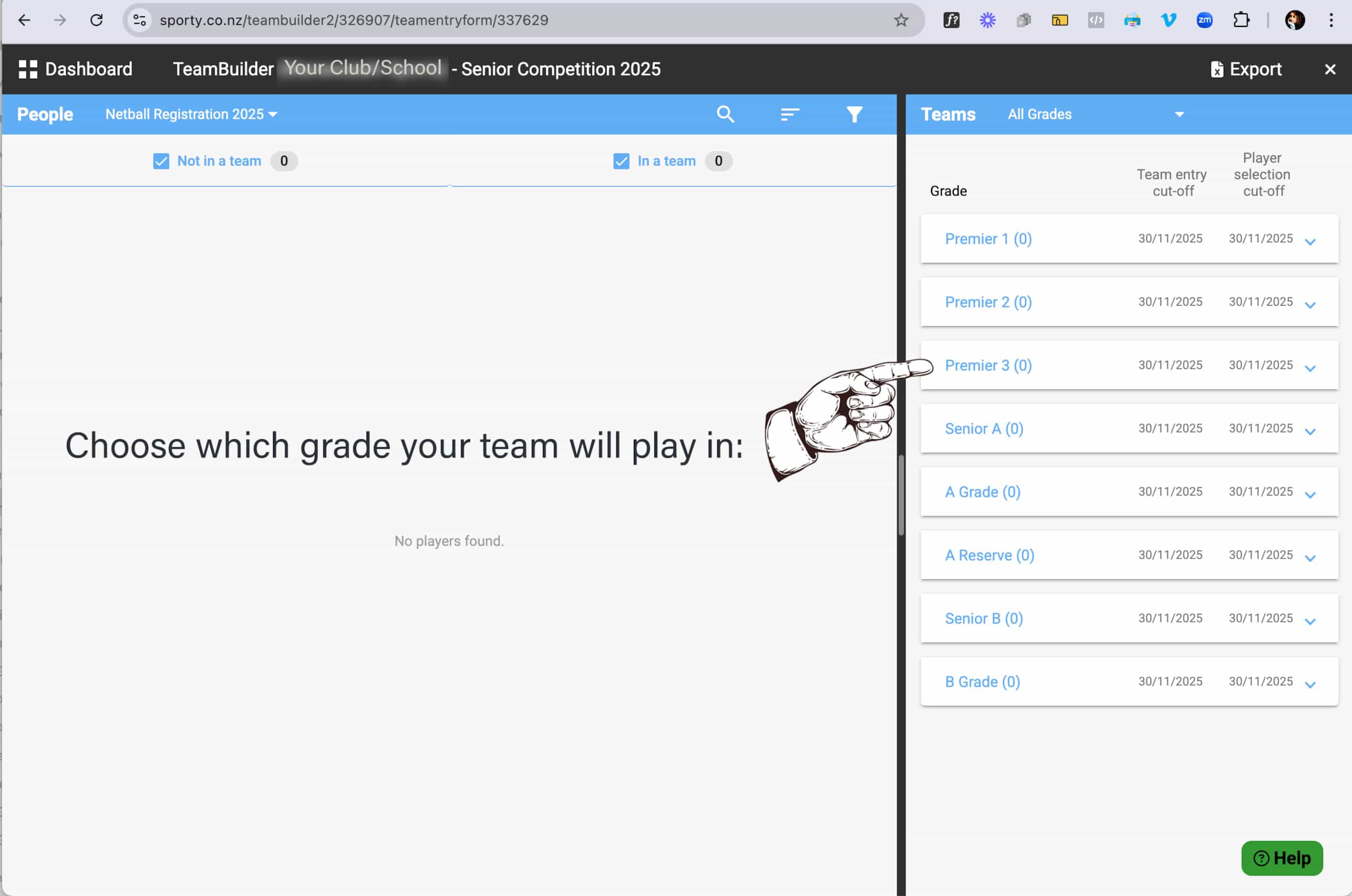The height and width of the screenshot is (896, 1352).
Task: Open the Chrome three-dot menu
Action: tap(1331, 21)
